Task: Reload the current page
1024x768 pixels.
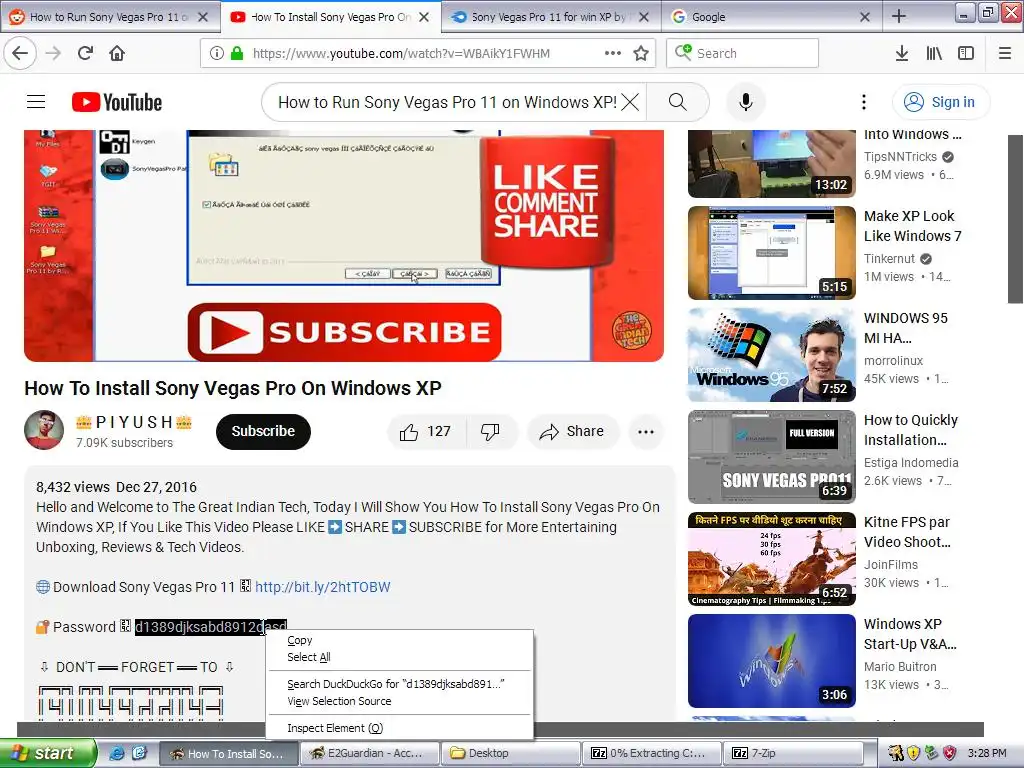Action: point(85,53)
